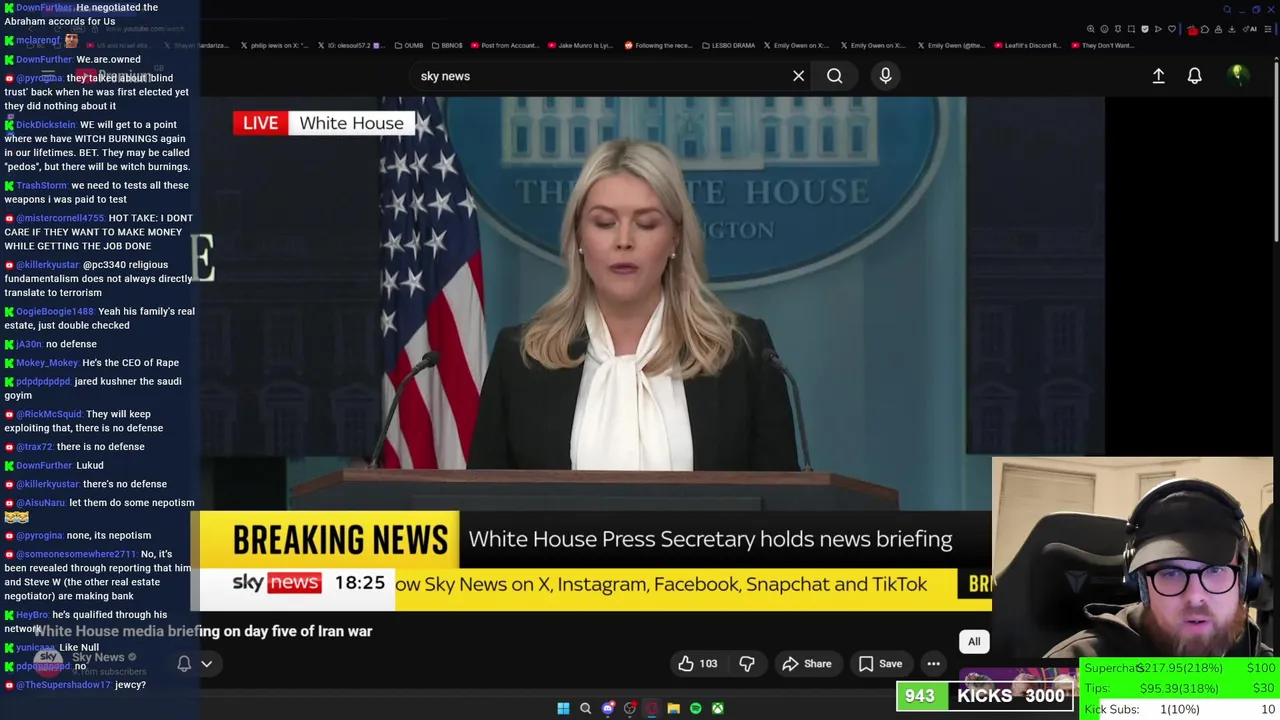Open the browser easy setup menu icon

(1268, 29)
